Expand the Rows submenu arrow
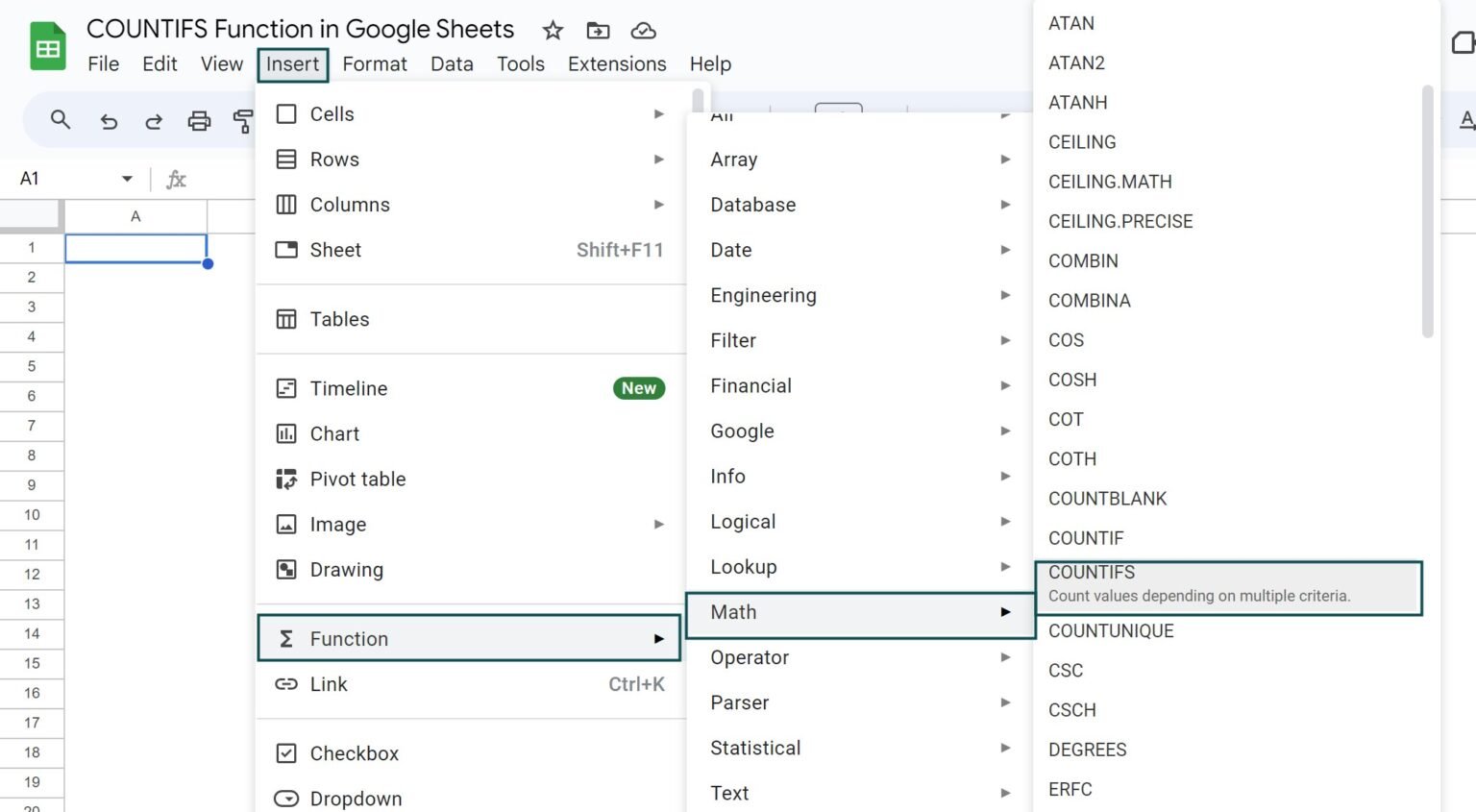 659,159
